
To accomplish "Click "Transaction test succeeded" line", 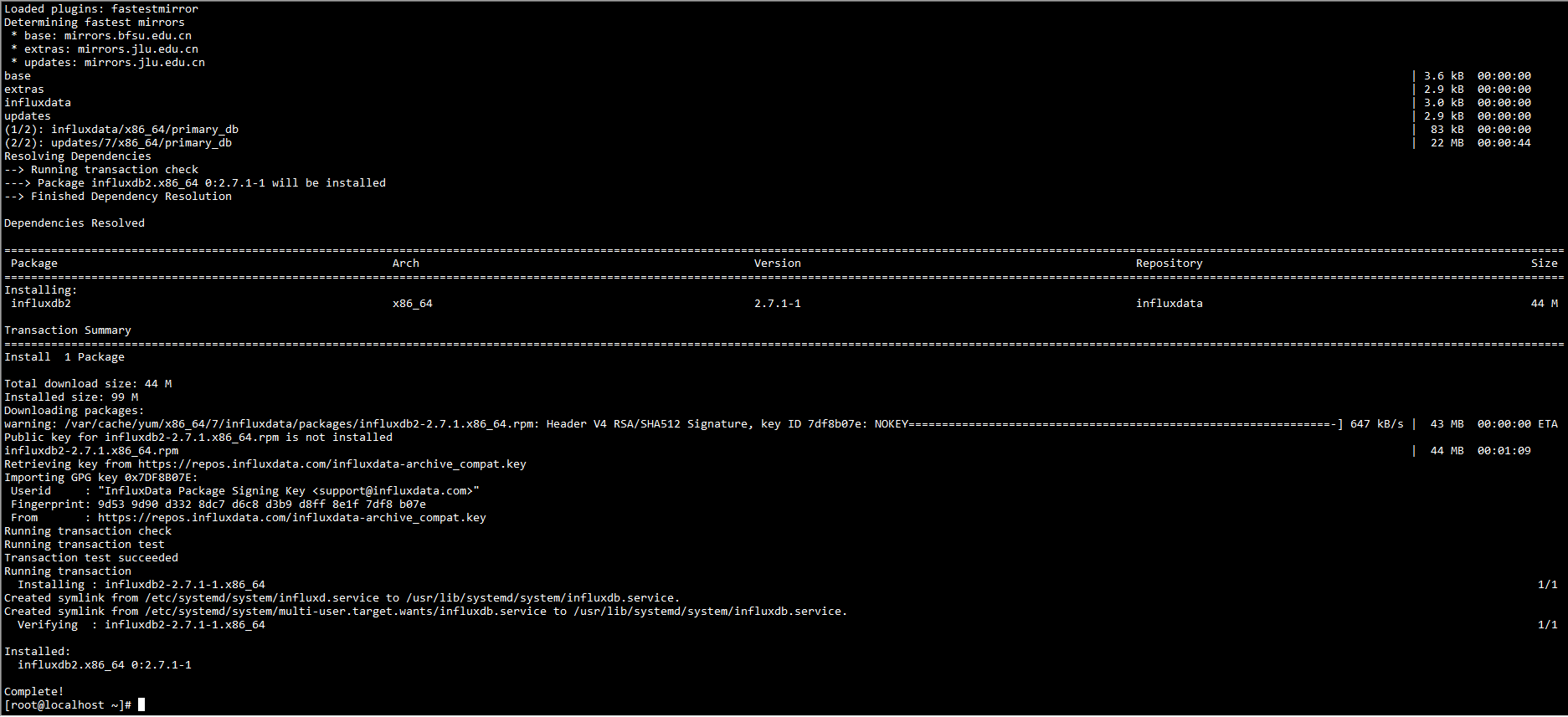I will coord(91,558).
